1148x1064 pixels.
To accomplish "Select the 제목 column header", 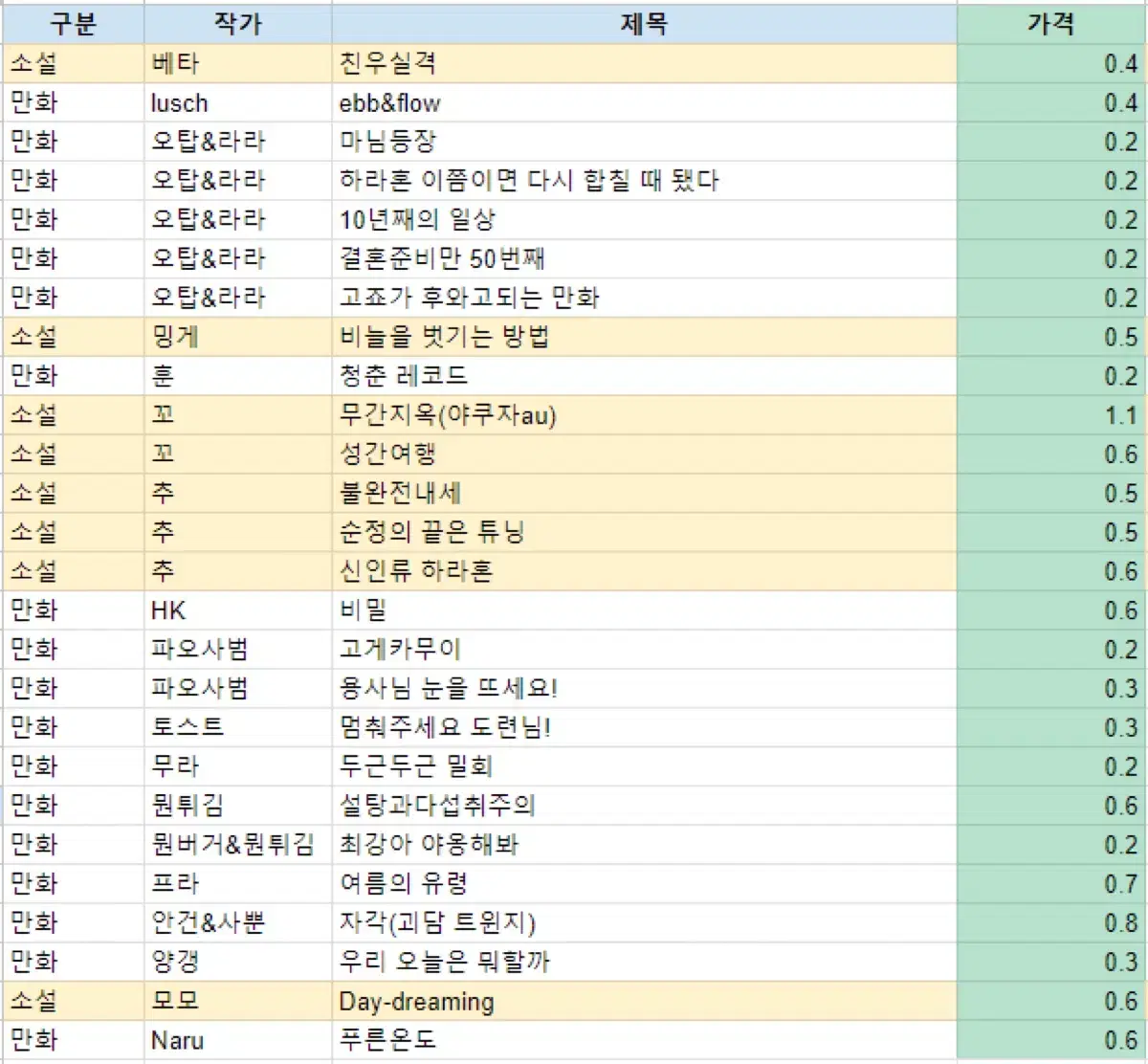I will (644, 24).
